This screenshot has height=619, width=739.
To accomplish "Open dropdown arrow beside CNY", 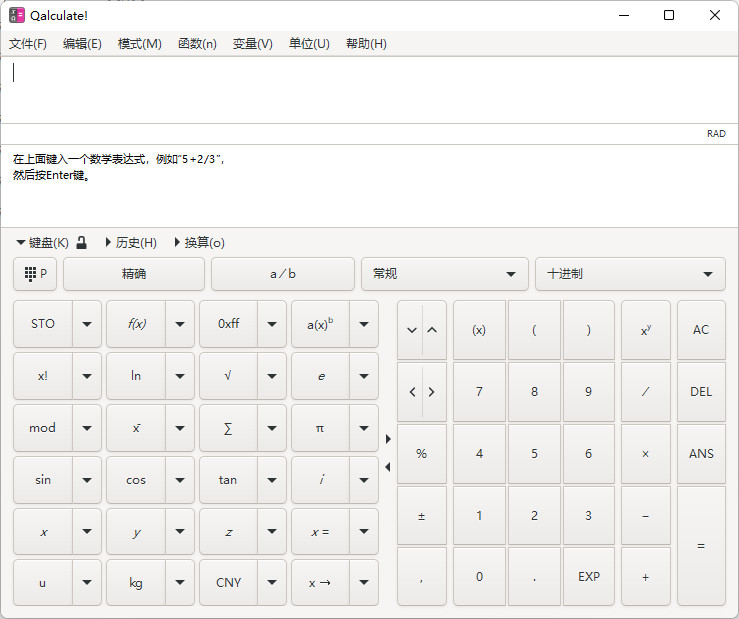I will pos(272,583).
